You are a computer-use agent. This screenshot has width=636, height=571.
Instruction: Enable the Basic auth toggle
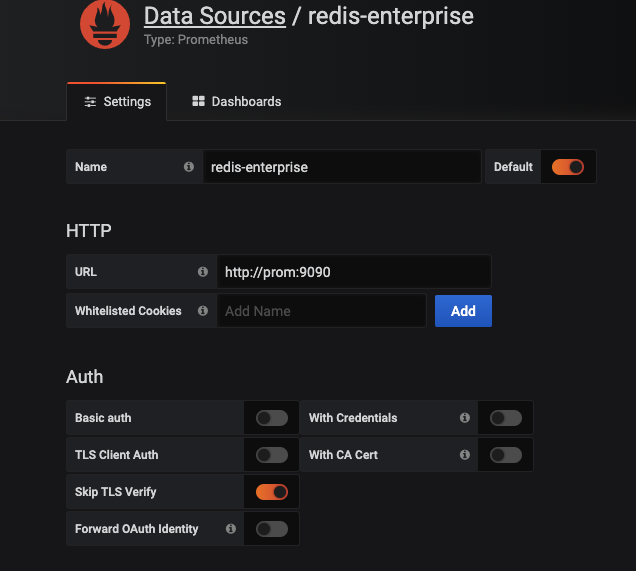click(x=272, y=418)
